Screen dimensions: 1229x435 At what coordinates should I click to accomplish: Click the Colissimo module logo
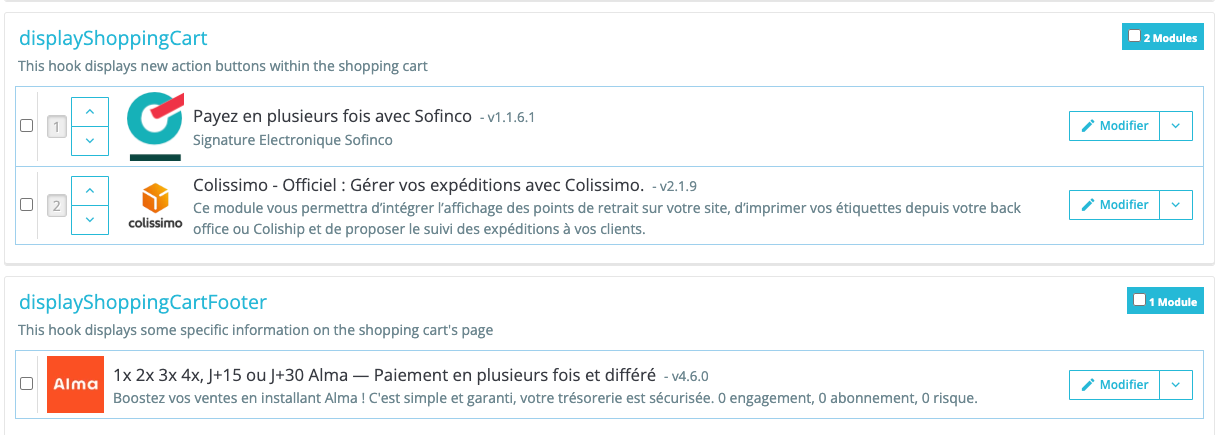tap(155, 205)
